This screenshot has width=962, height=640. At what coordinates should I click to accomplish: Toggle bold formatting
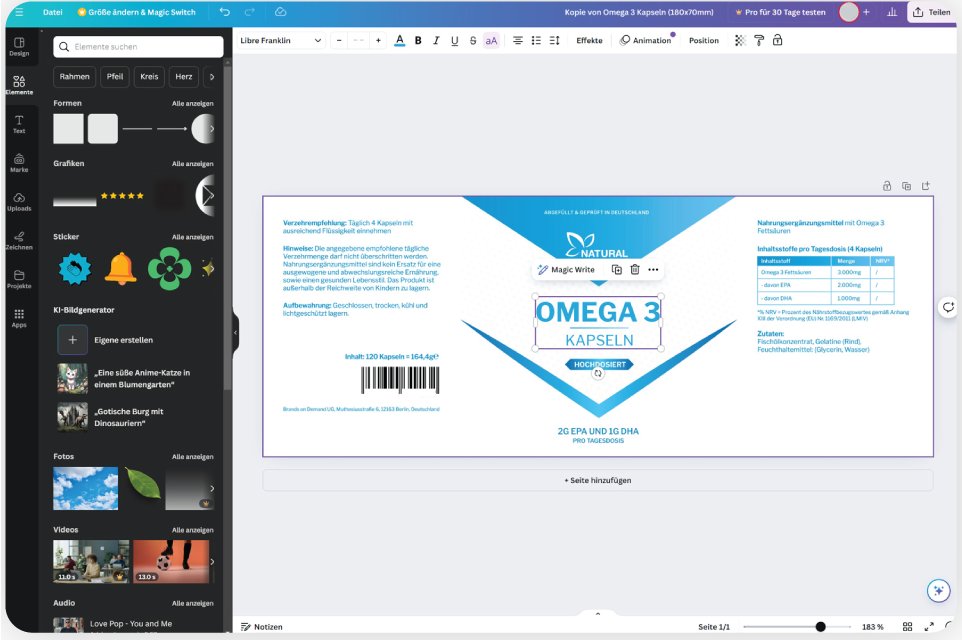click(x=418, y=41)
